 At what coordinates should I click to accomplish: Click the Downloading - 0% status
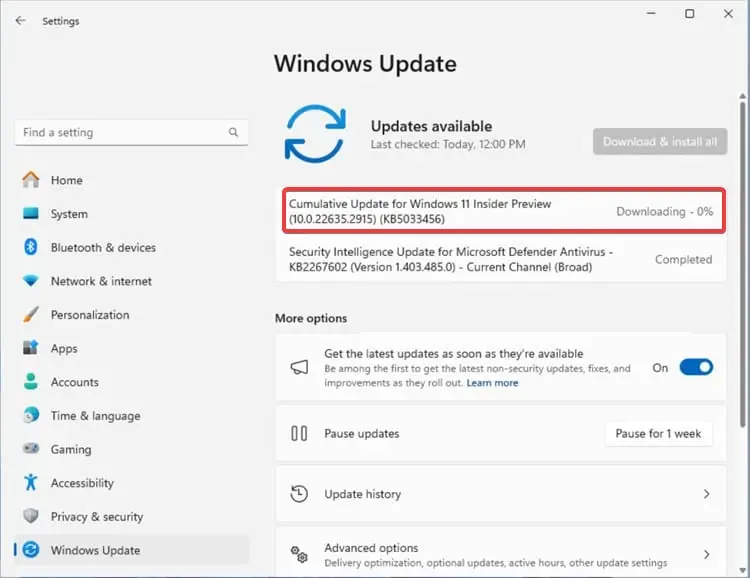tap(664, 211)
